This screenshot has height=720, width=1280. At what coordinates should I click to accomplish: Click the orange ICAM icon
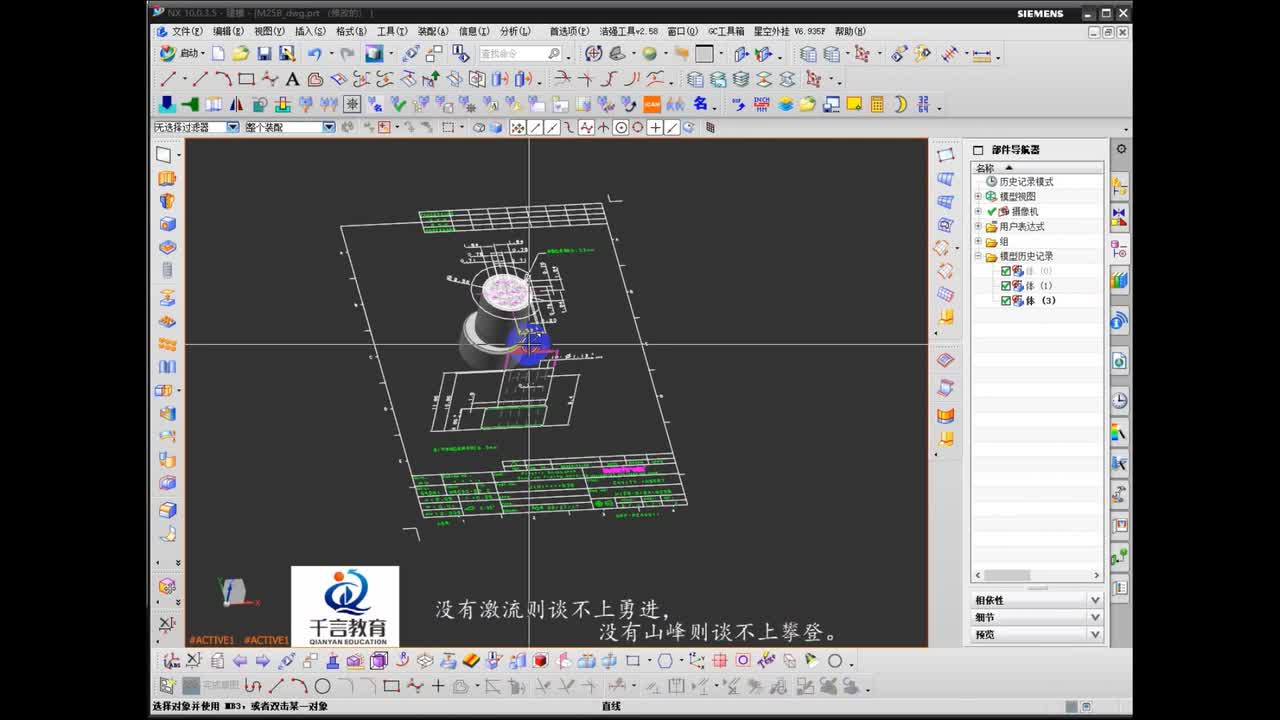[x=652, y=104]
